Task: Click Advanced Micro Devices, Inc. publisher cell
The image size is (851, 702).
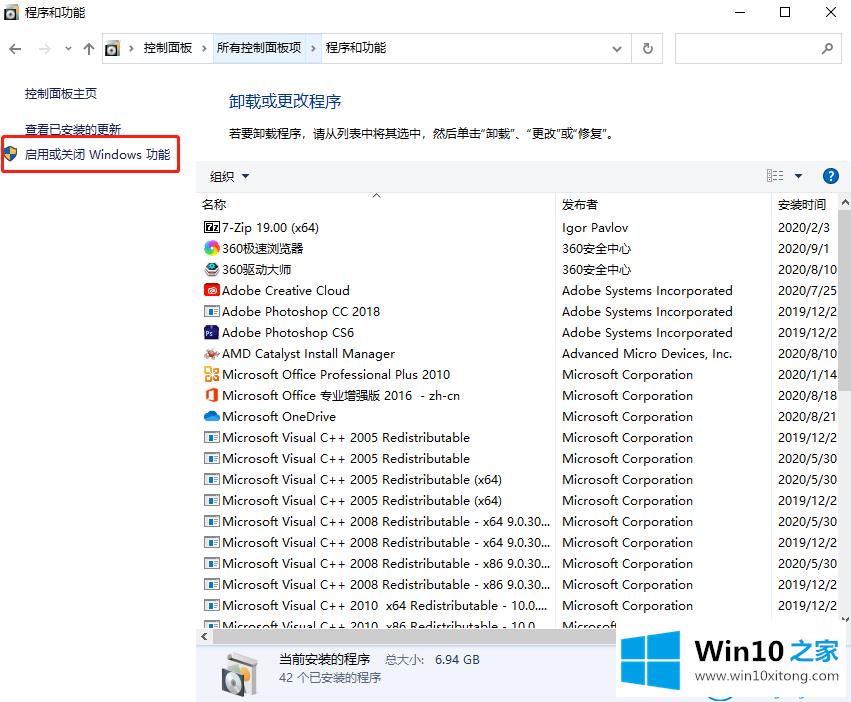Action: tap(647, 354)
